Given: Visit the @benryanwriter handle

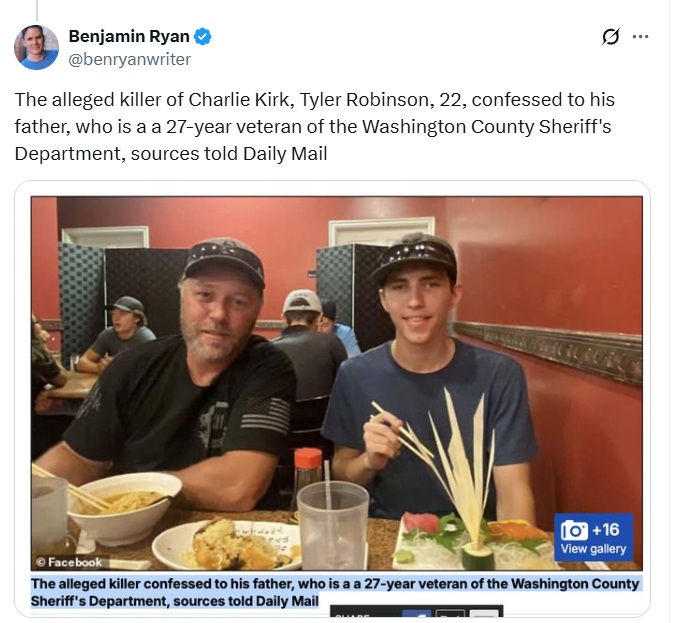Looking at the screenshot, I should click(x=129, y=59).
